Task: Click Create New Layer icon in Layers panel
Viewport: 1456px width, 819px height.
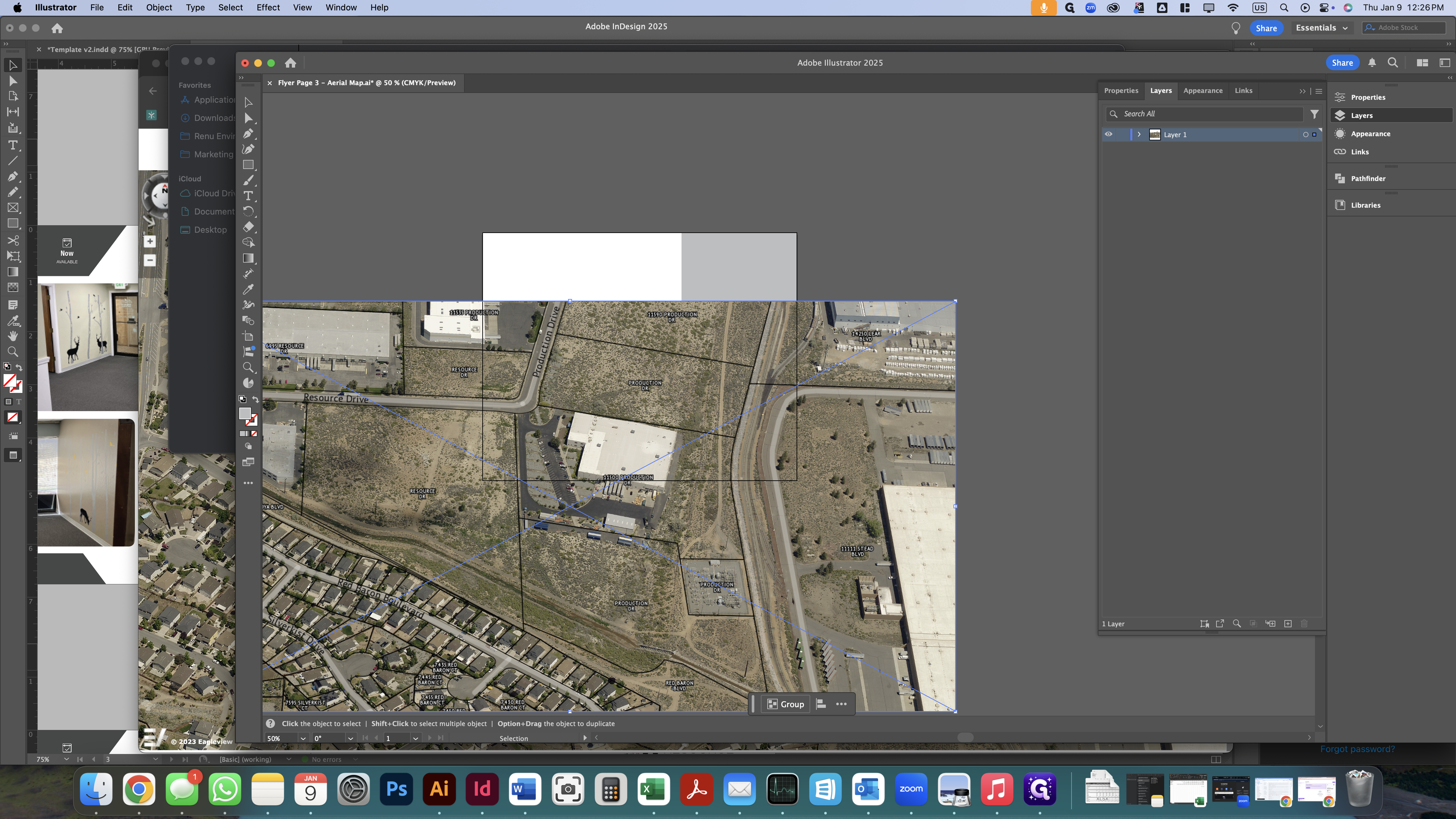Action: pyautogui.click(x=1288, y=624)
